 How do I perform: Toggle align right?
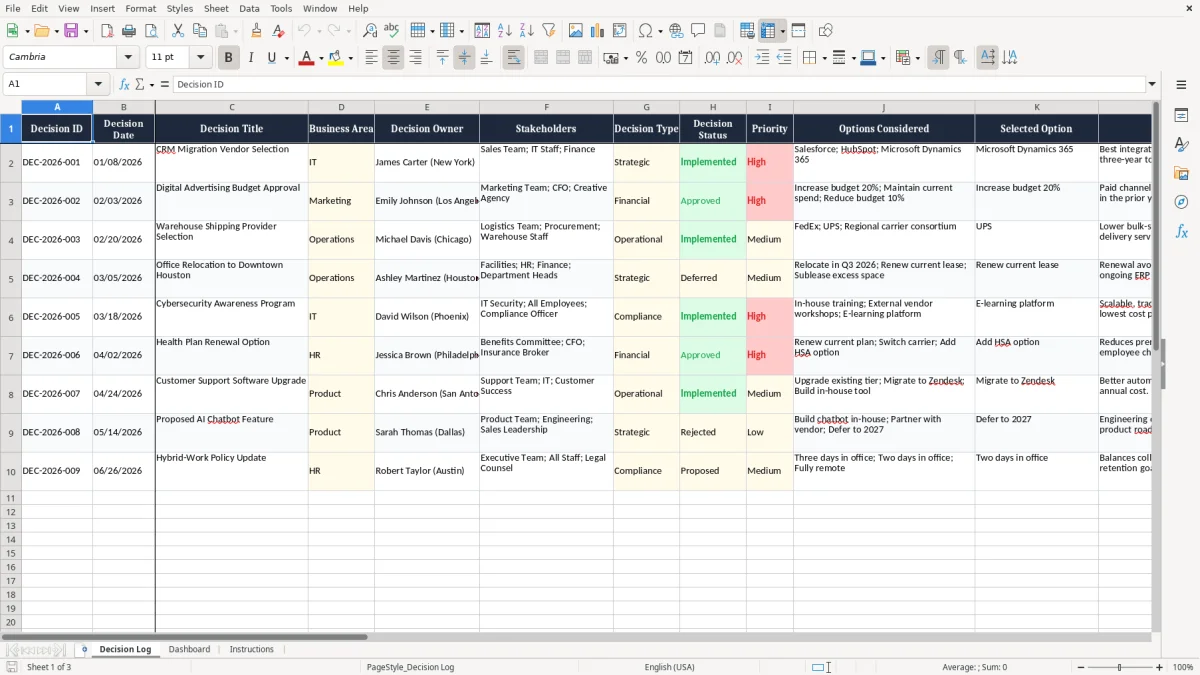pos(415,58)
